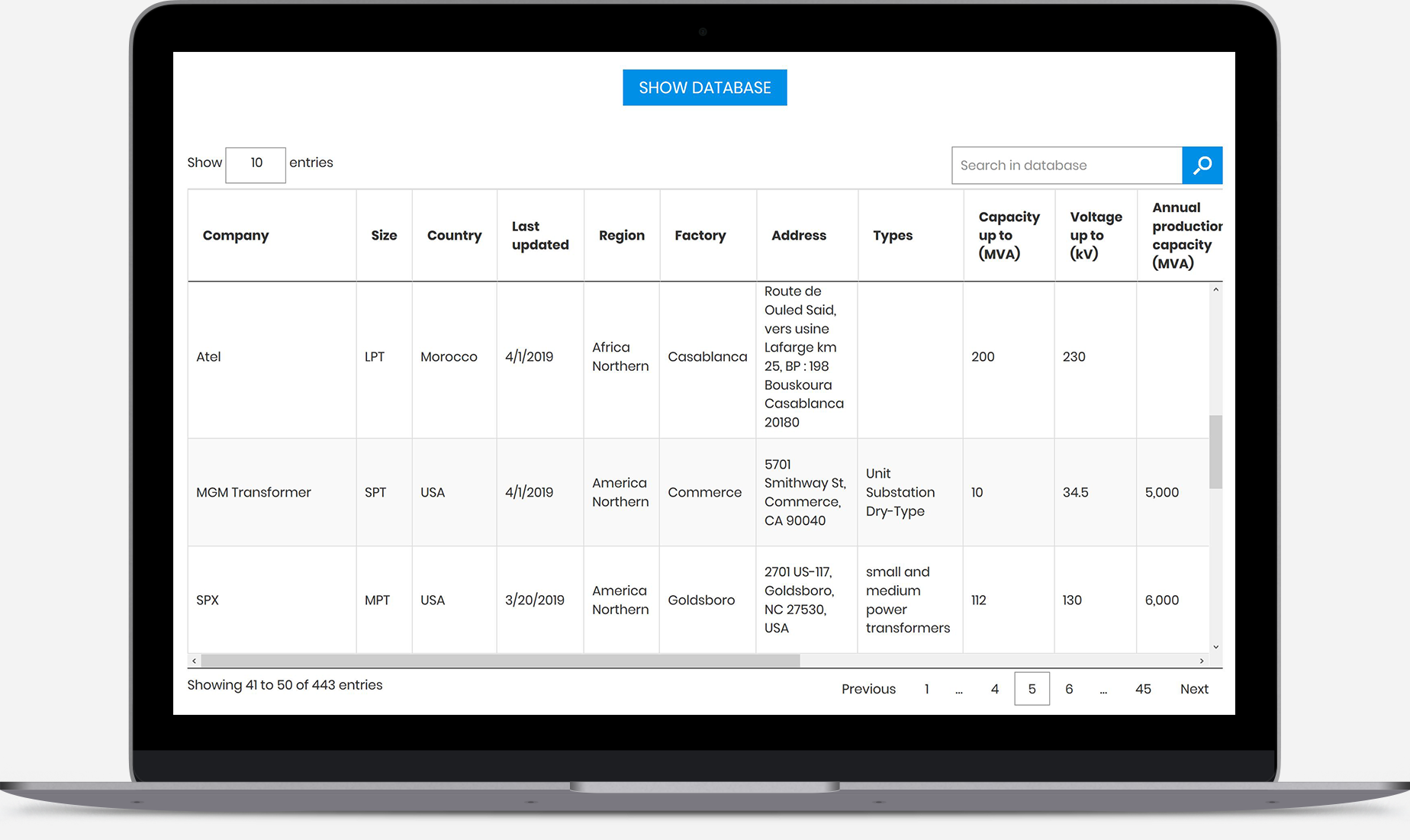1410x840 pixels.
Task: Click the 5701 Smithway St address cell
Action: (806, 492)
